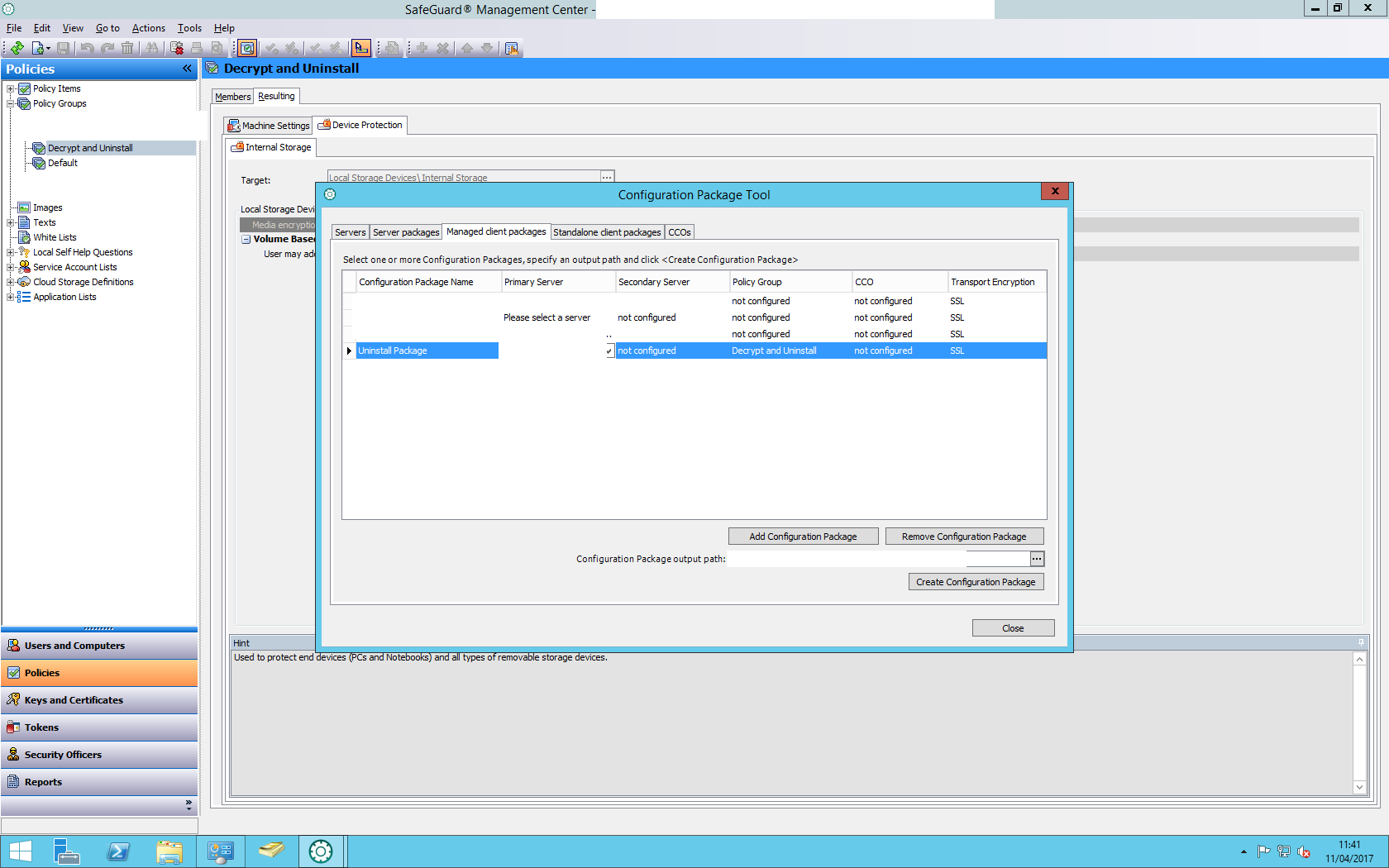Open the Machine Settings tab
Viewport: 1389px width, 868px height.
pos(269,126)
